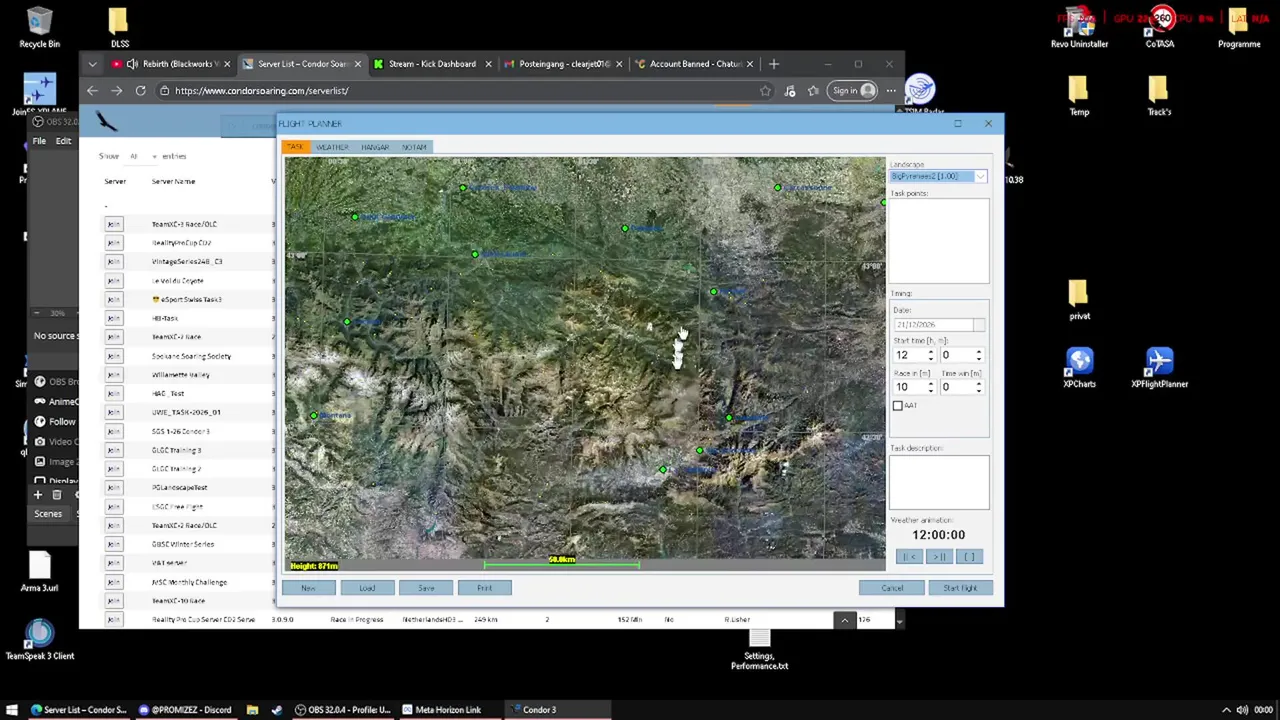Viewport: 1280px width, 720px height.
Task: Reload the Condor server list page
Action: point(140,91)
